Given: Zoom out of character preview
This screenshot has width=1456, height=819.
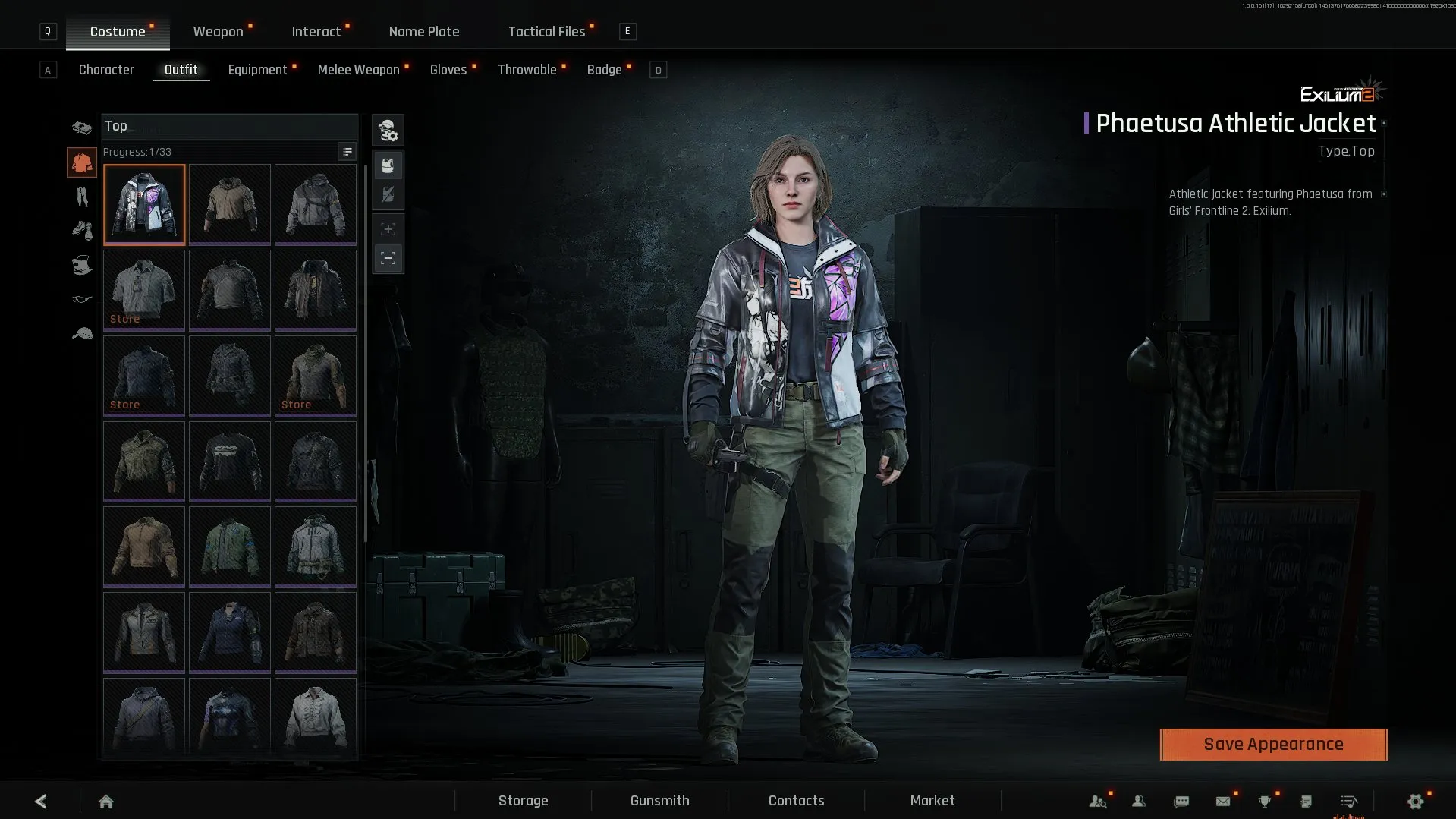Looking at the screenshot, I should [388, 258].
